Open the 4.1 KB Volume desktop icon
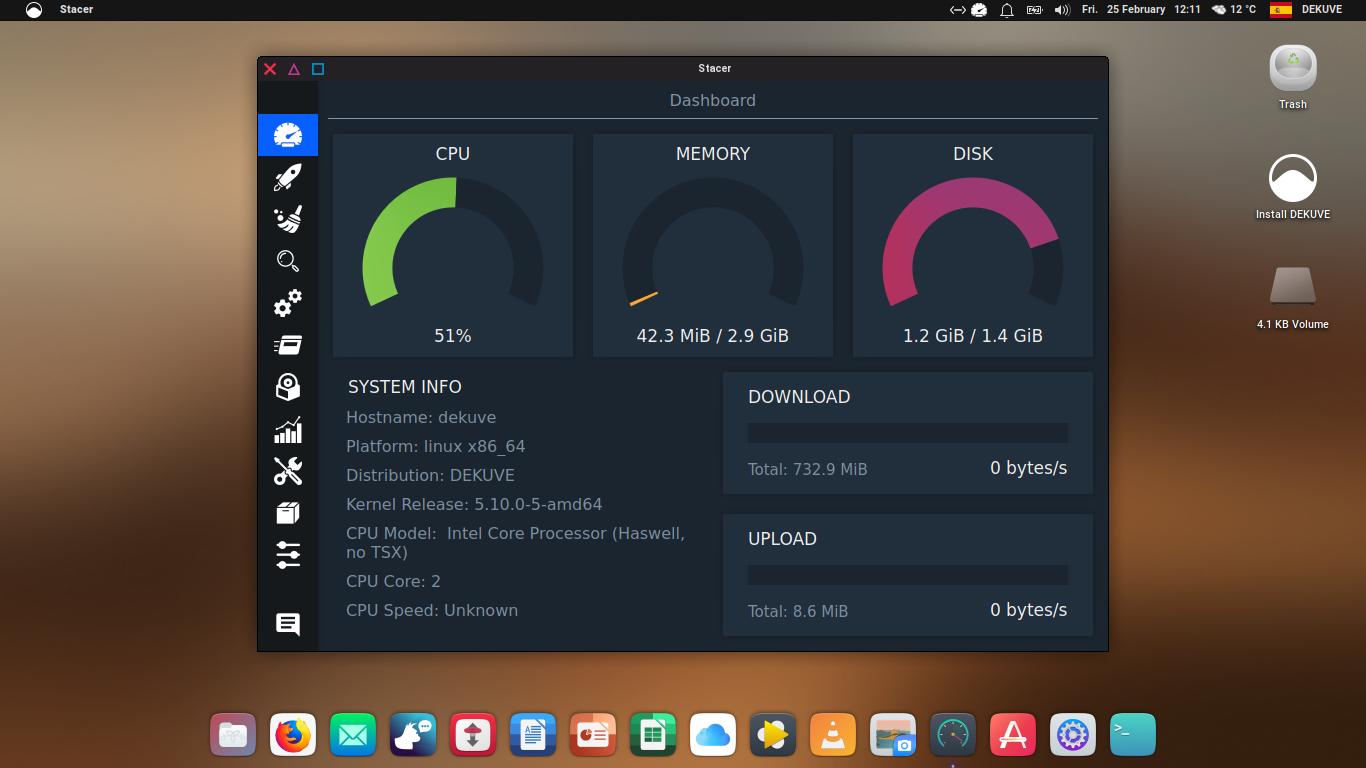1366x768 pixels. coord(1293,297)
